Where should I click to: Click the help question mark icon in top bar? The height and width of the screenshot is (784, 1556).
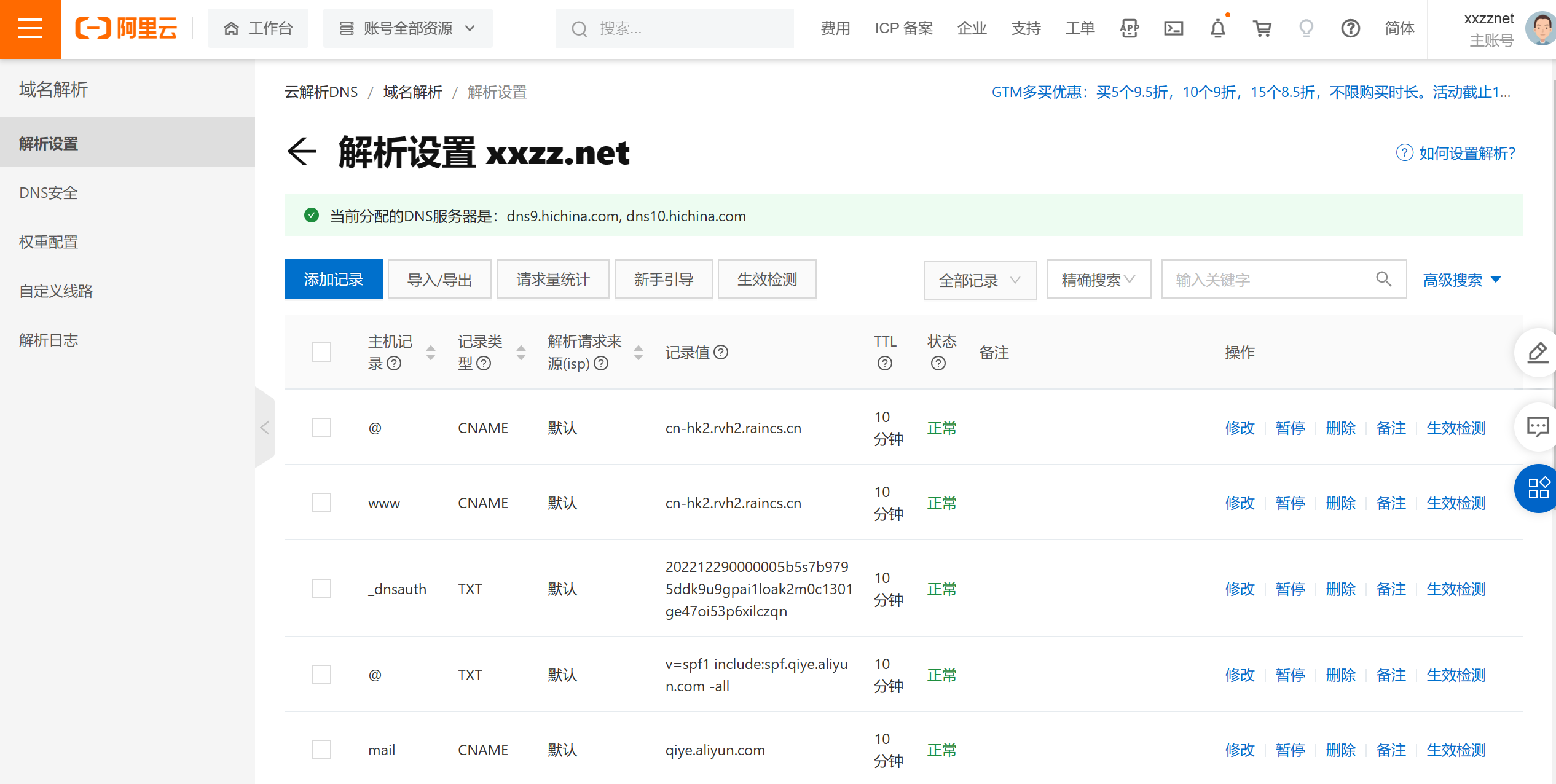1350,29
